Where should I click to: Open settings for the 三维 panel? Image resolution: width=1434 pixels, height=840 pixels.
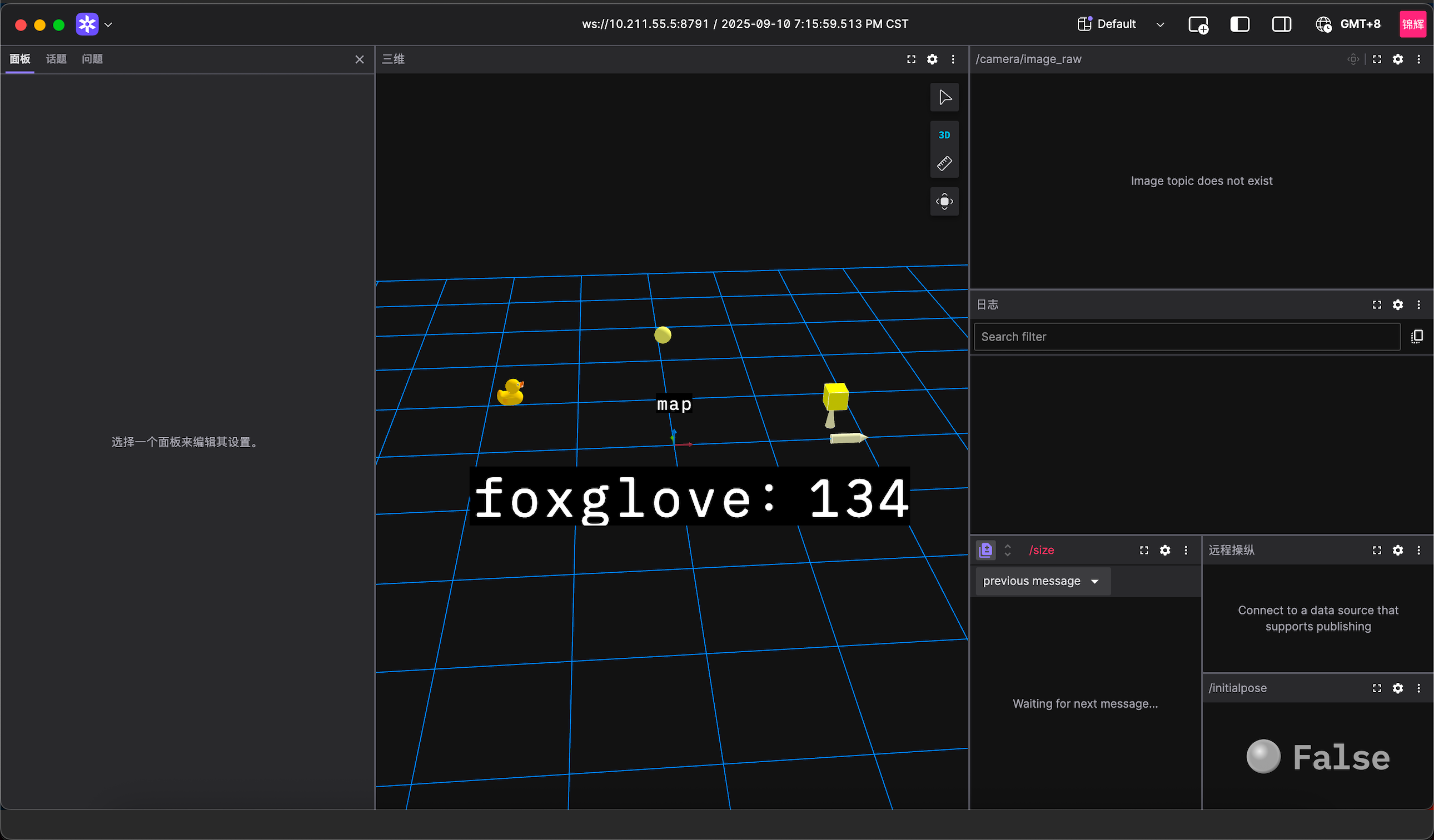pos(932,59)
